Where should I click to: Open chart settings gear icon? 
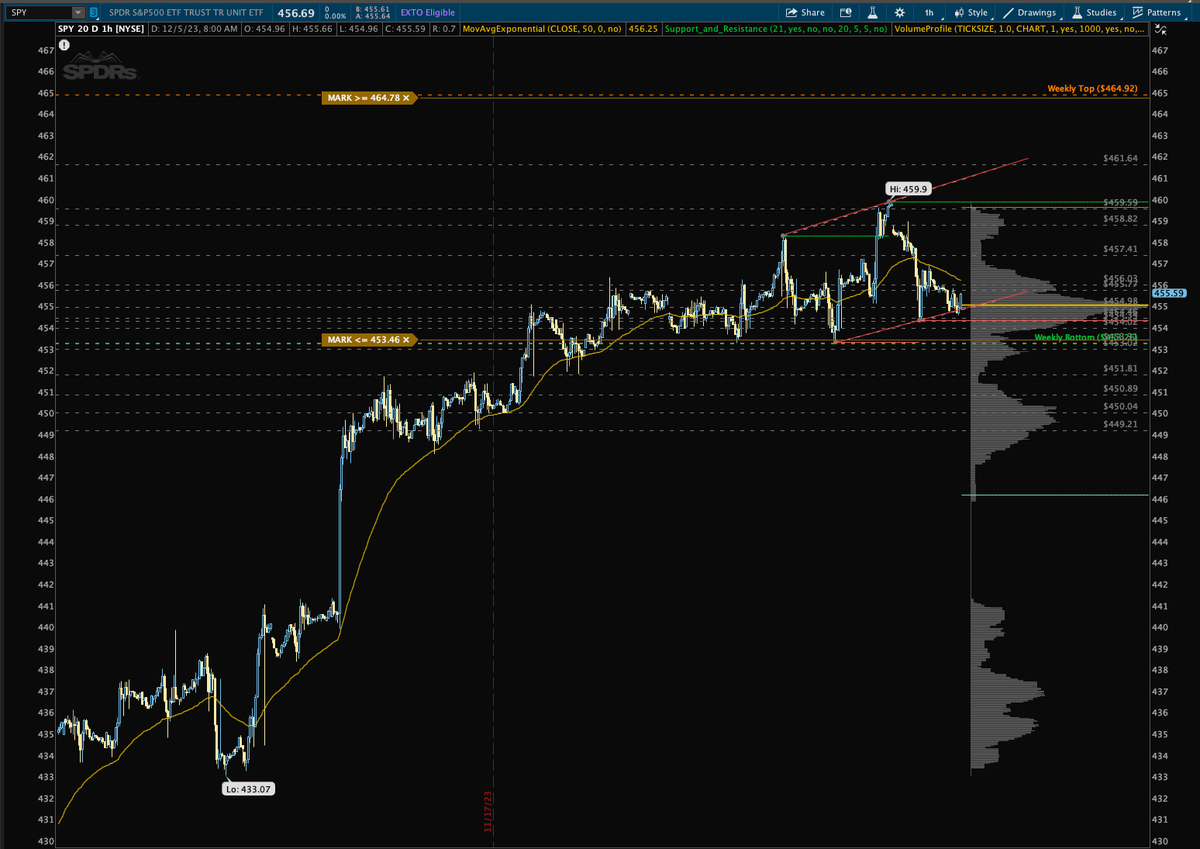(x=900, y=12)
